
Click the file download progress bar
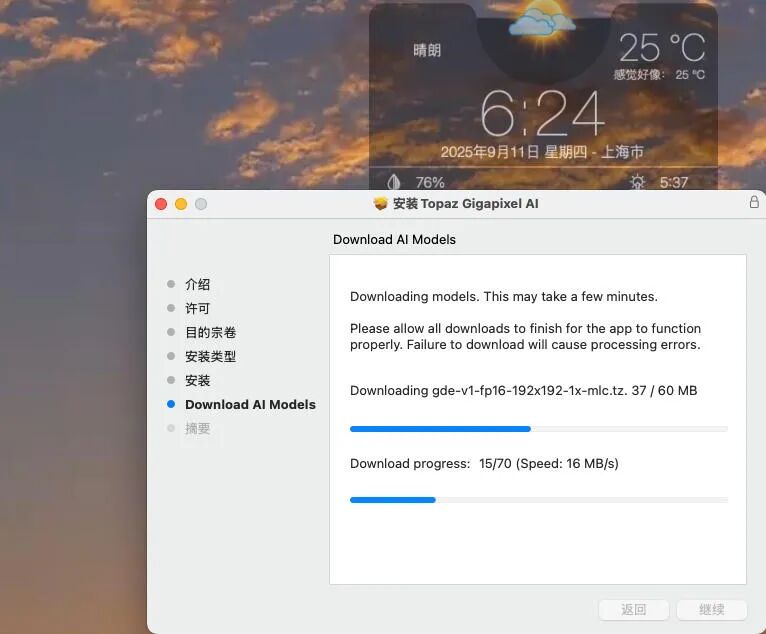pos(539,429)
